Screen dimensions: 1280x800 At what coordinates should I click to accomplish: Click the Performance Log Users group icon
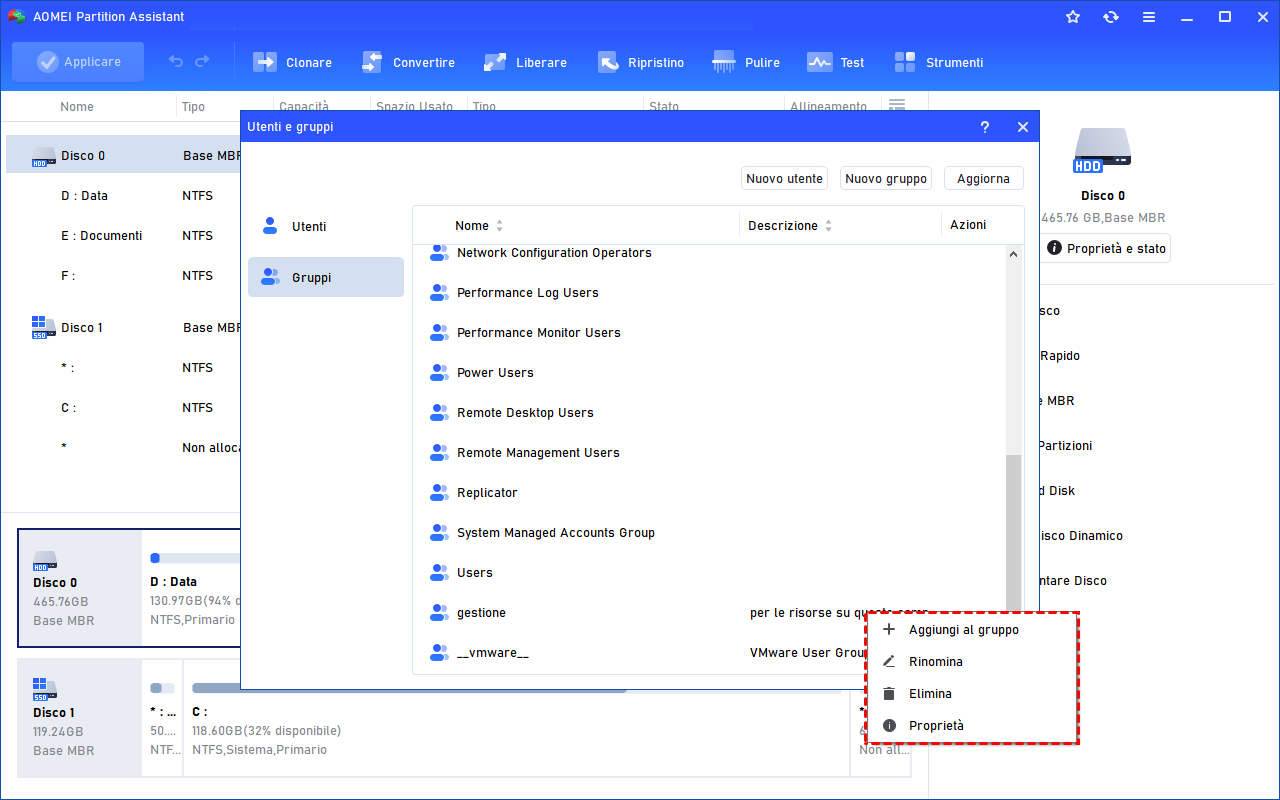point(439,293)
